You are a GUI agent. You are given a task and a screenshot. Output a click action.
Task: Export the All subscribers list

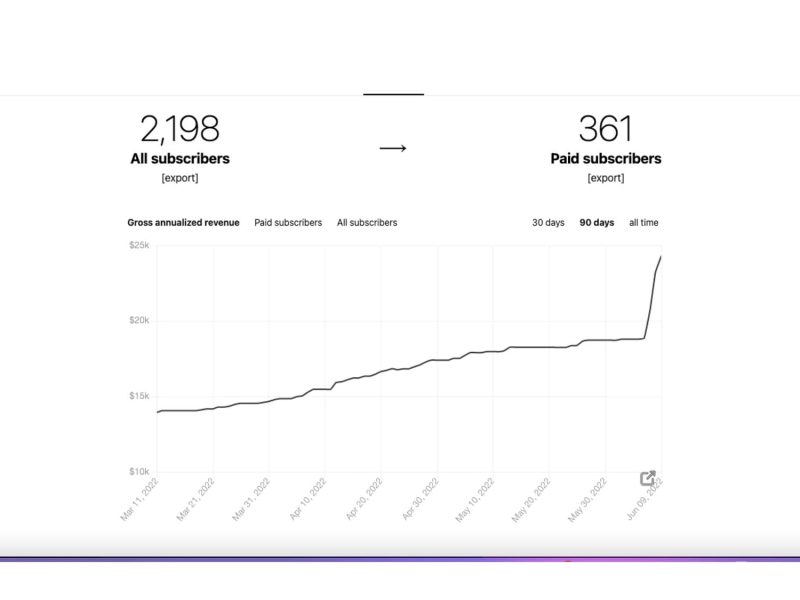pyautogui.click(x=180, y=178)
